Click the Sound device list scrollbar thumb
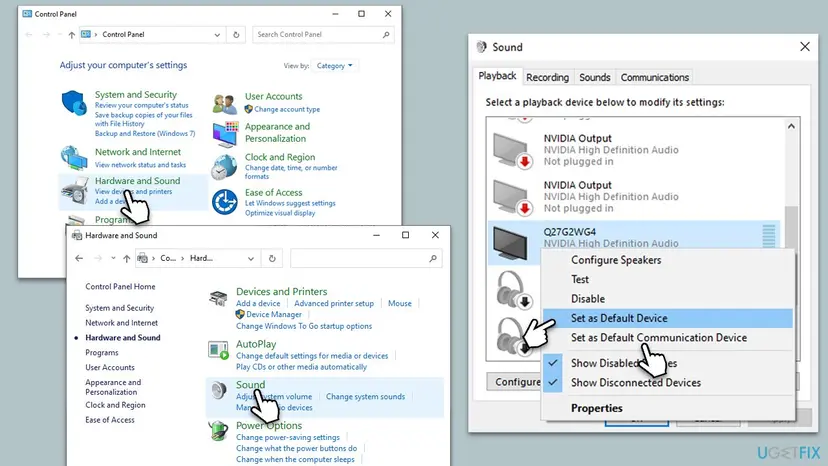 point(791,226)
